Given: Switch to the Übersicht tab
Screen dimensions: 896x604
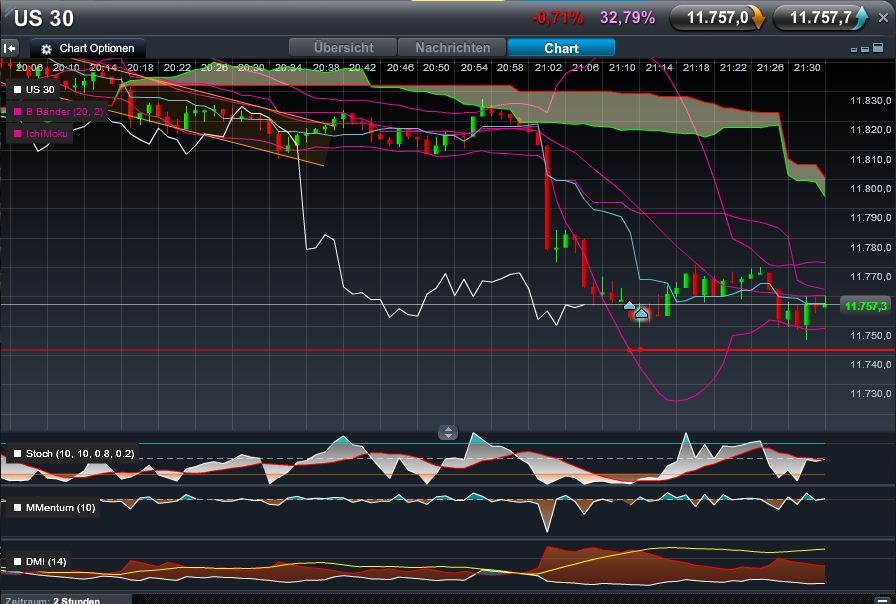Looking at the screenshot, I should point(345,47).
